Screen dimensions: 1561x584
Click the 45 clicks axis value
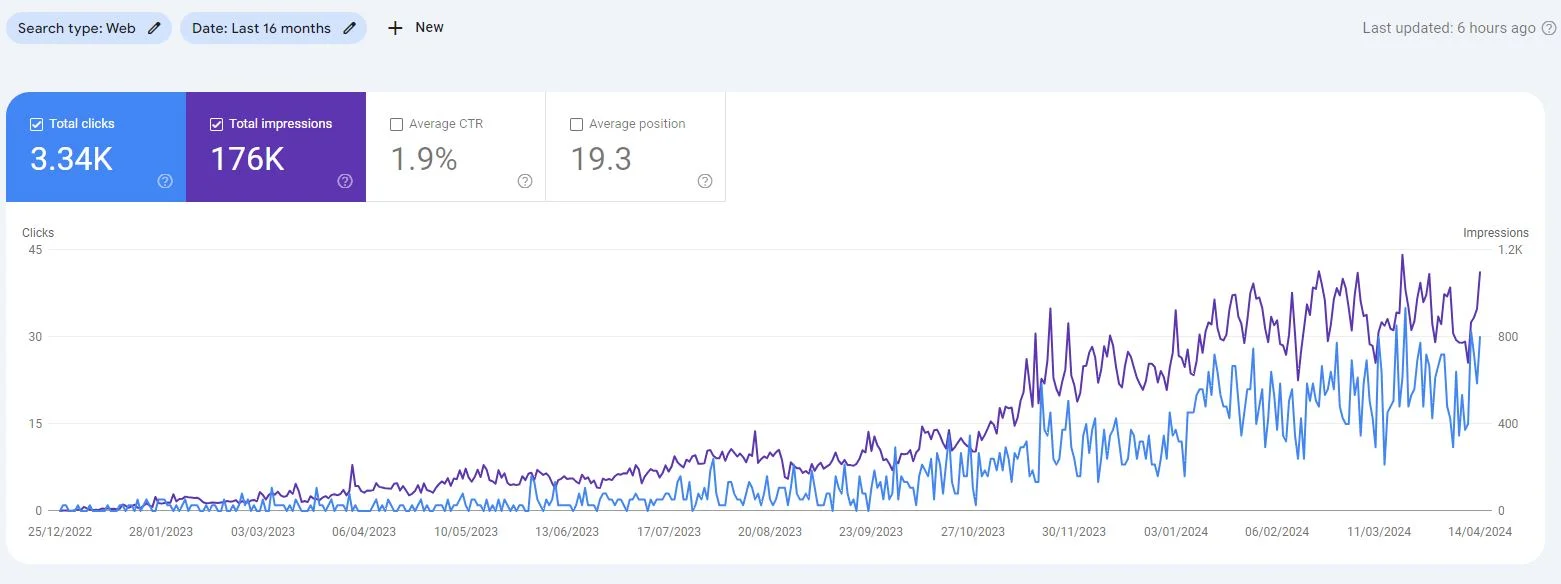tap(35, 250)
